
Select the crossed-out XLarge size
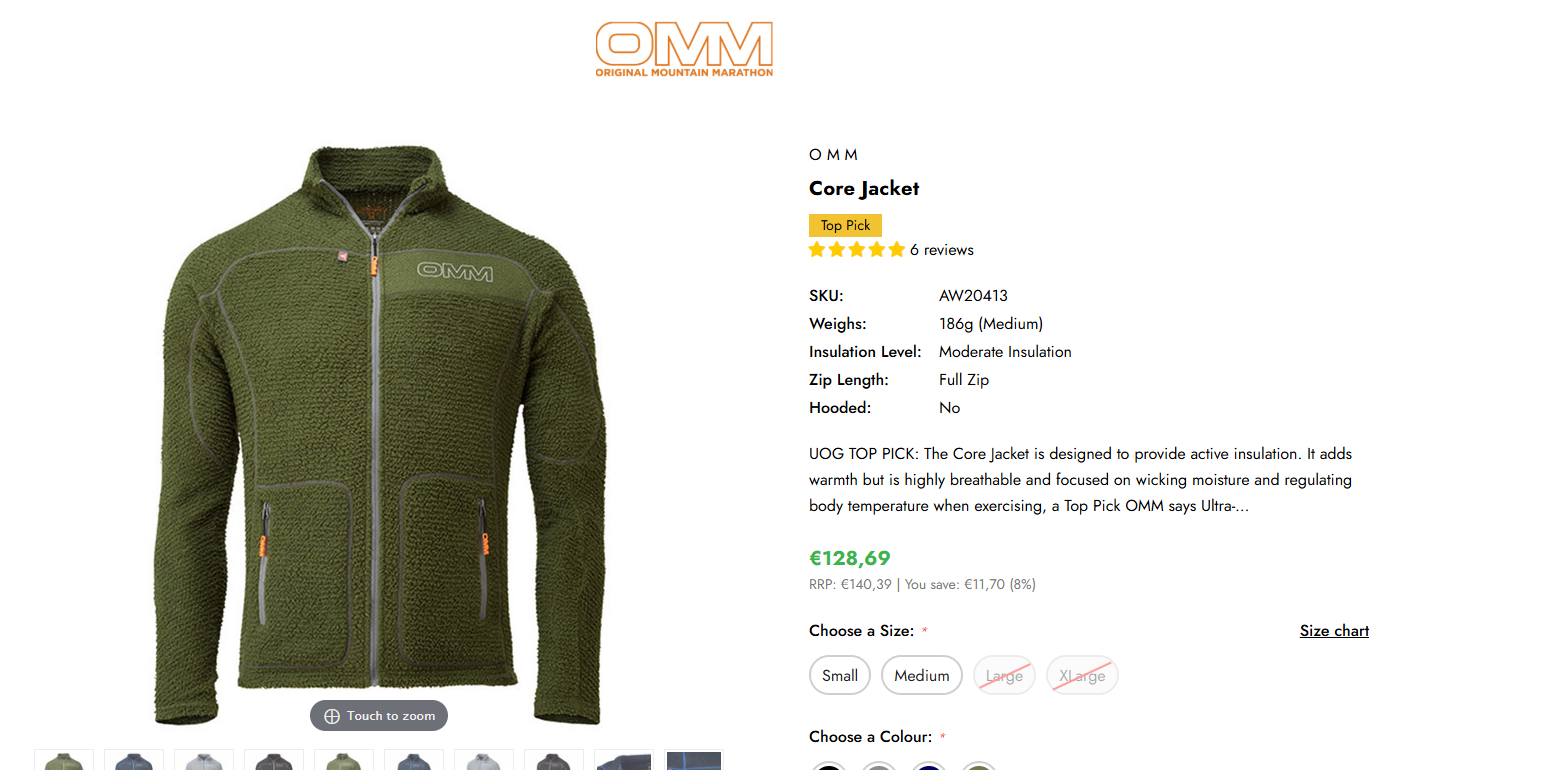[x=1082, y=675]
